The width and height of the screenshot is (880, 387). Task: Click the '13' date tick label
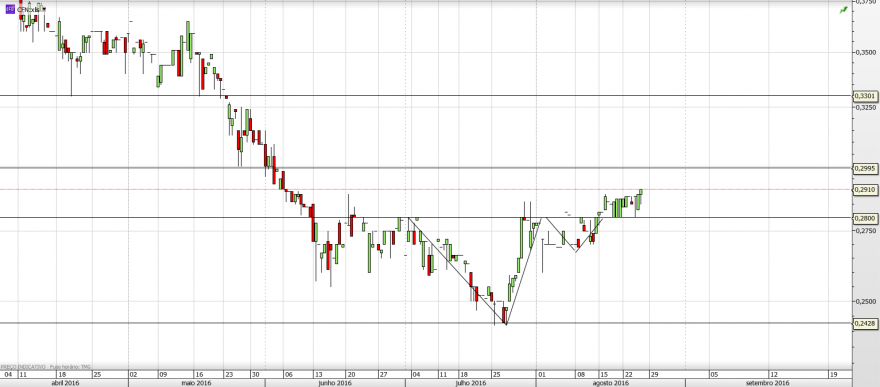(x=318, y=374)
